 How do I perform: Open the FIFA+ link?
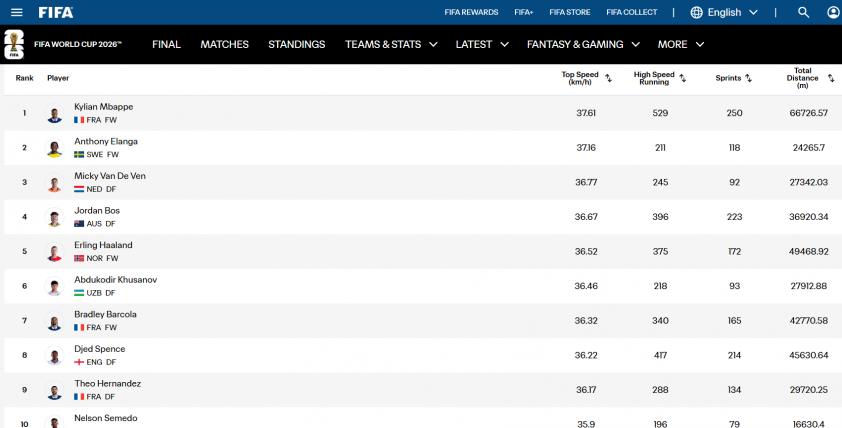coord(524,12)
